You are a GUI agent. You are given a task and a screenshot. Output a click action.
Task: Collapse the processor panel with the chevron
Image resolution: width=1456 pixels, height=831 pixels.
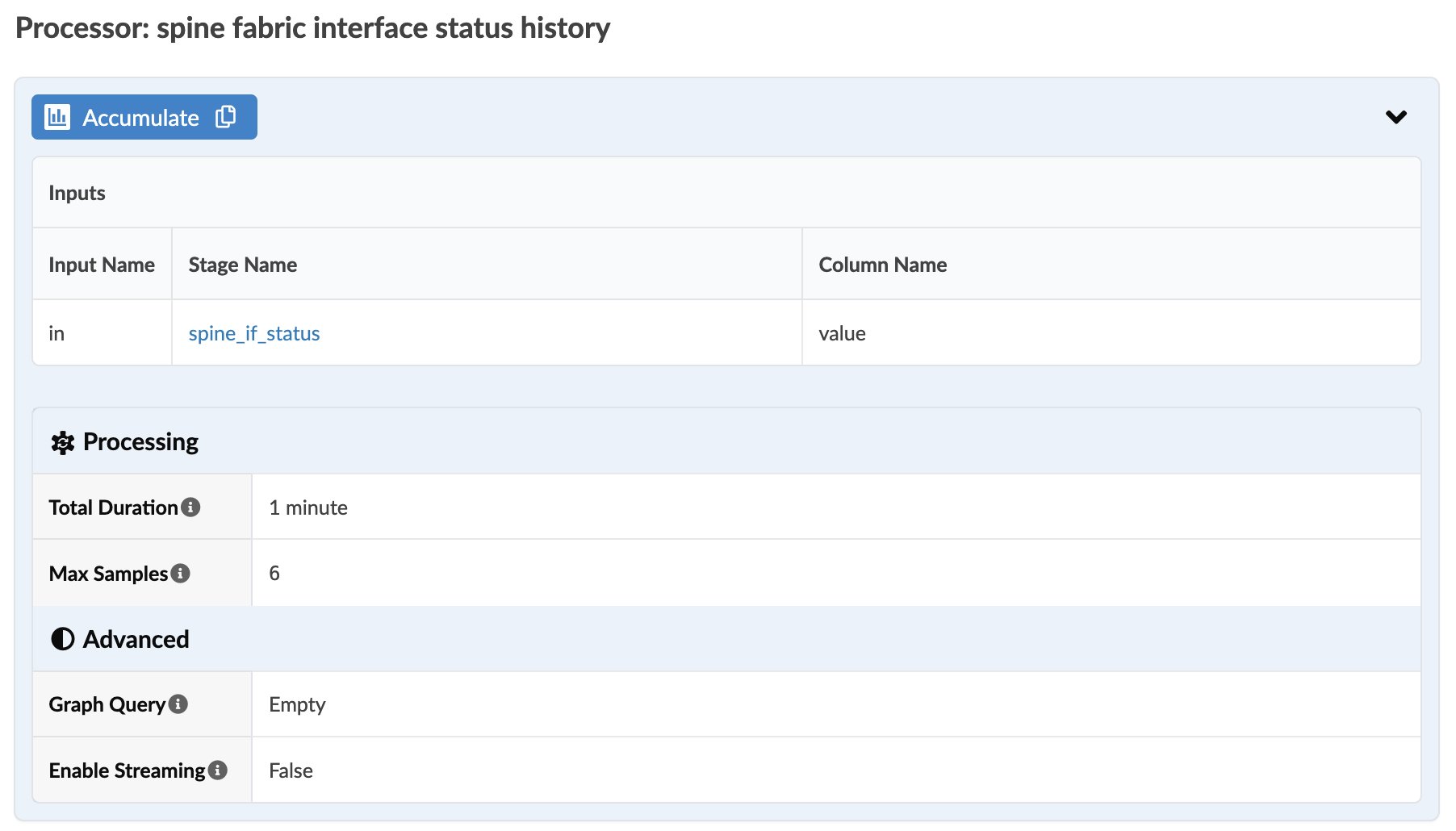coord(1395,117)
